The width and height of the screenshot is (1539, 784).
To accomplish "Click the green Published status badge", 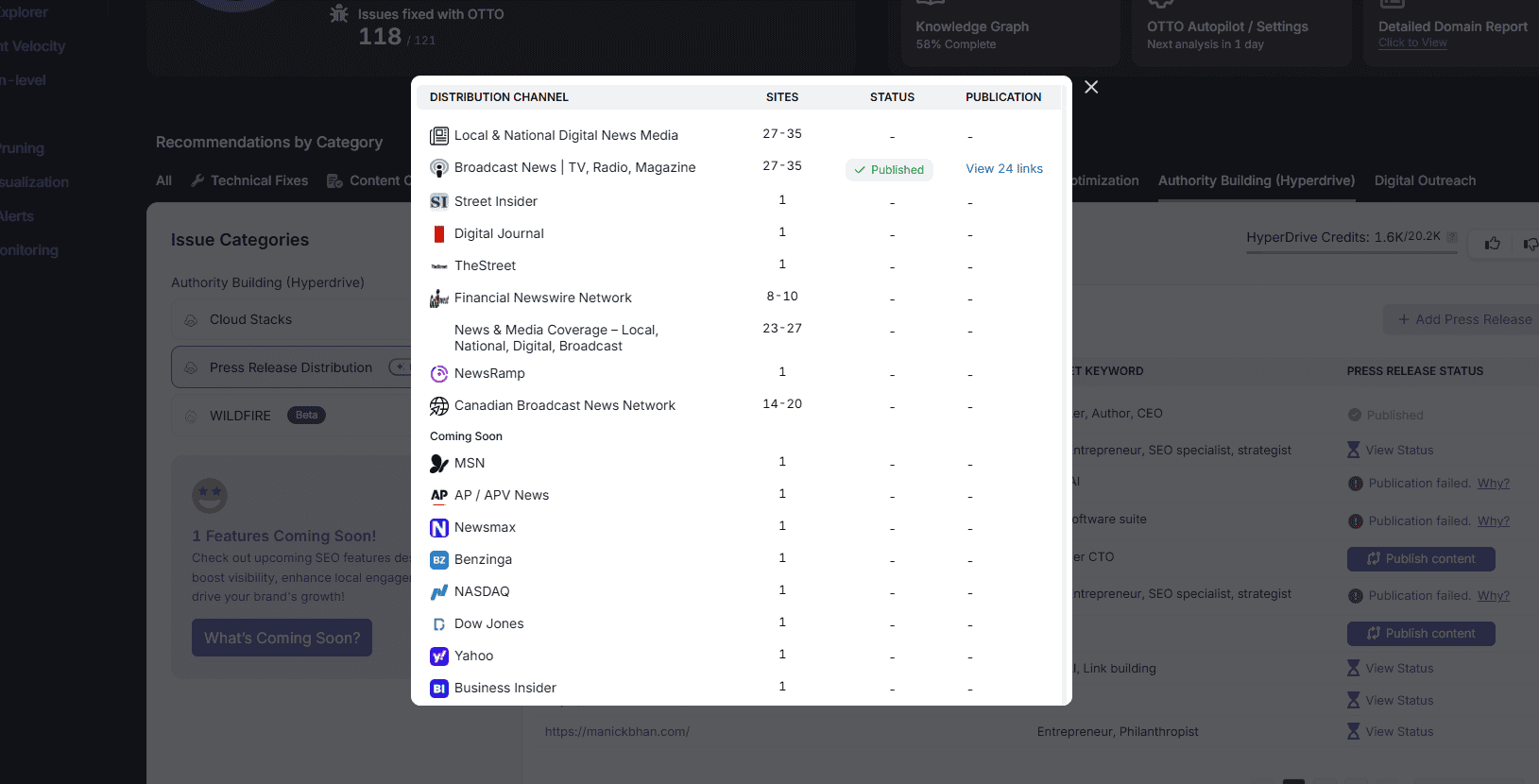I will coord(889,170).
